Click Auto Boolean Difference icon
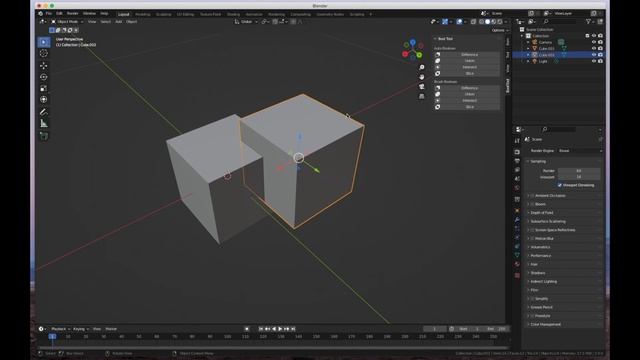 (438, 54)
